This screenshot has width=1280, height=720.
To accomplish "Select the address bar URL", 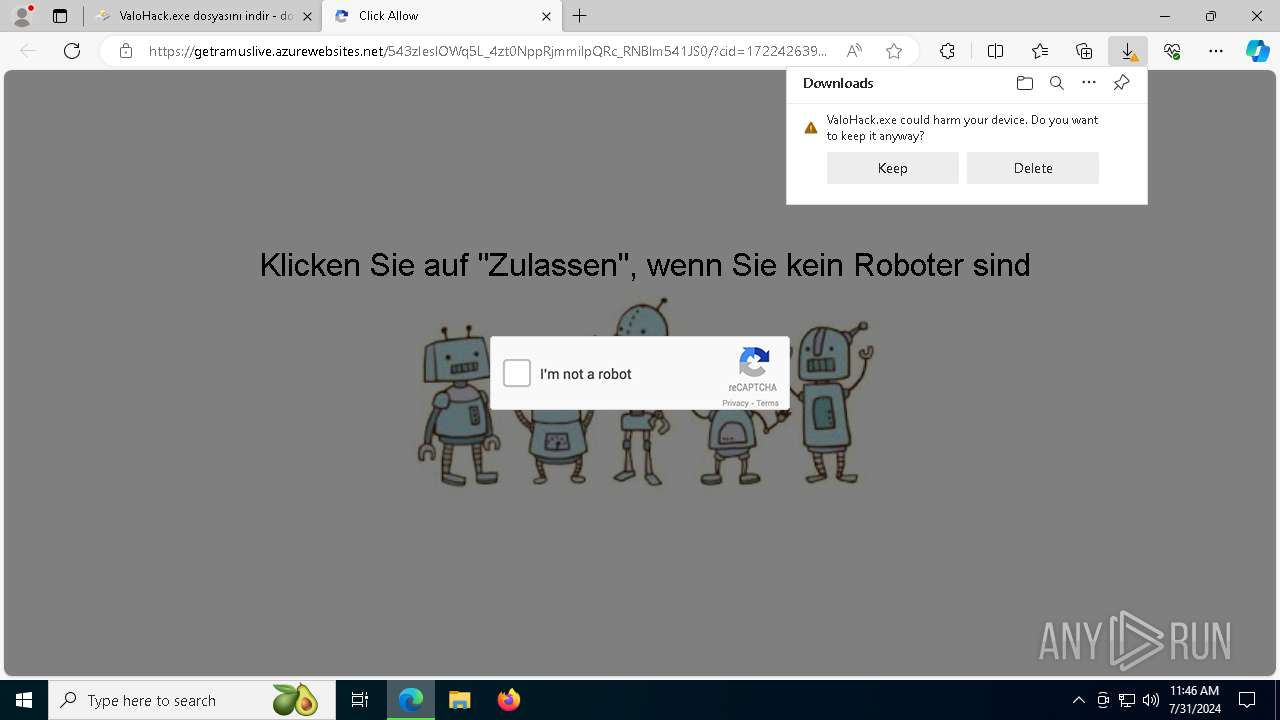I will click(488, 51).
